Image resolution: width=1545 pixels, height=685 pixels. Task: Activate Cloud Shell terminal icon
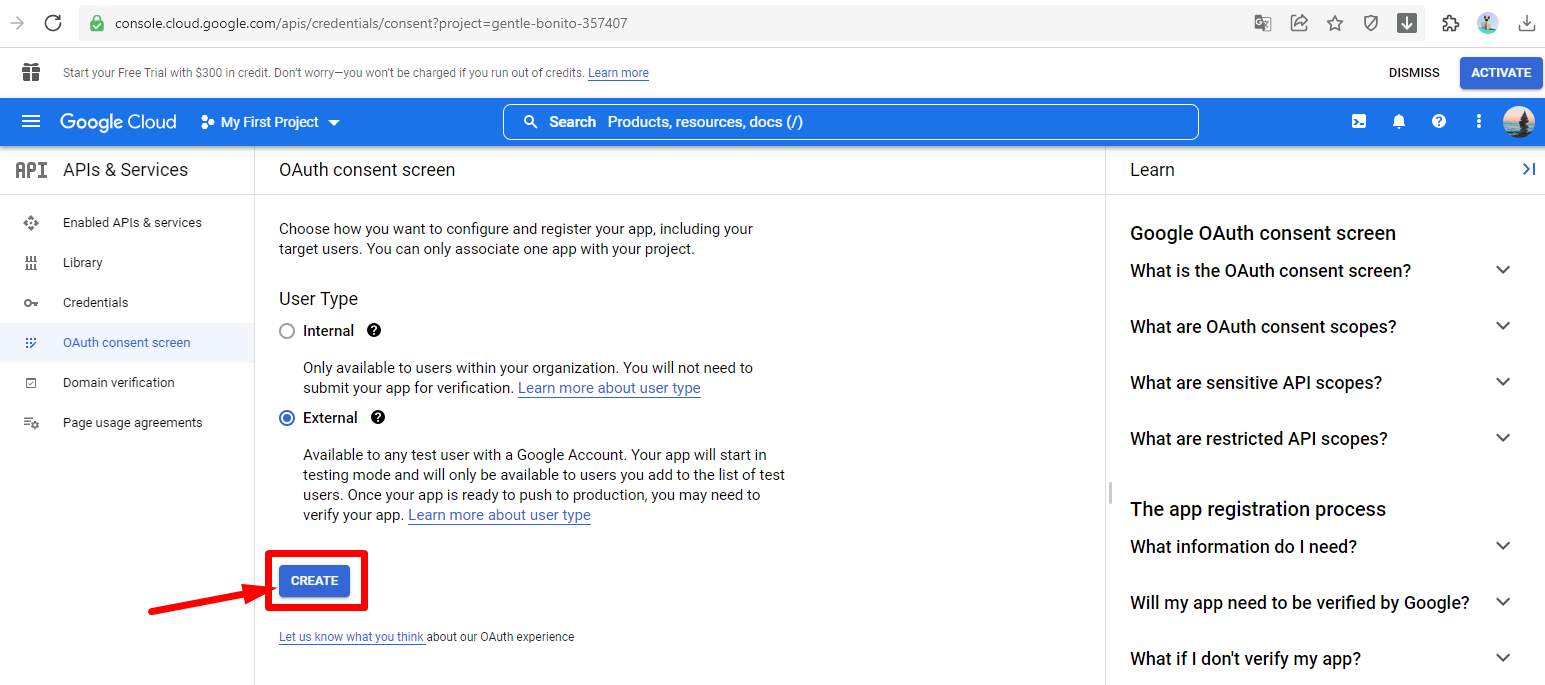(1359, 122)
